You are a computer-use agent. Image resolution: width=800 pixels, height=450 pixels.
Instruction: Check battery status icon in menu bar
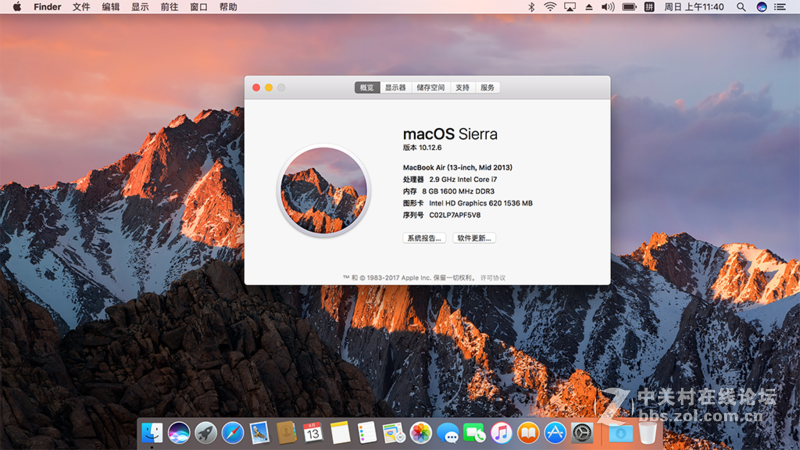pyautogui.click(x=629, y=7)
